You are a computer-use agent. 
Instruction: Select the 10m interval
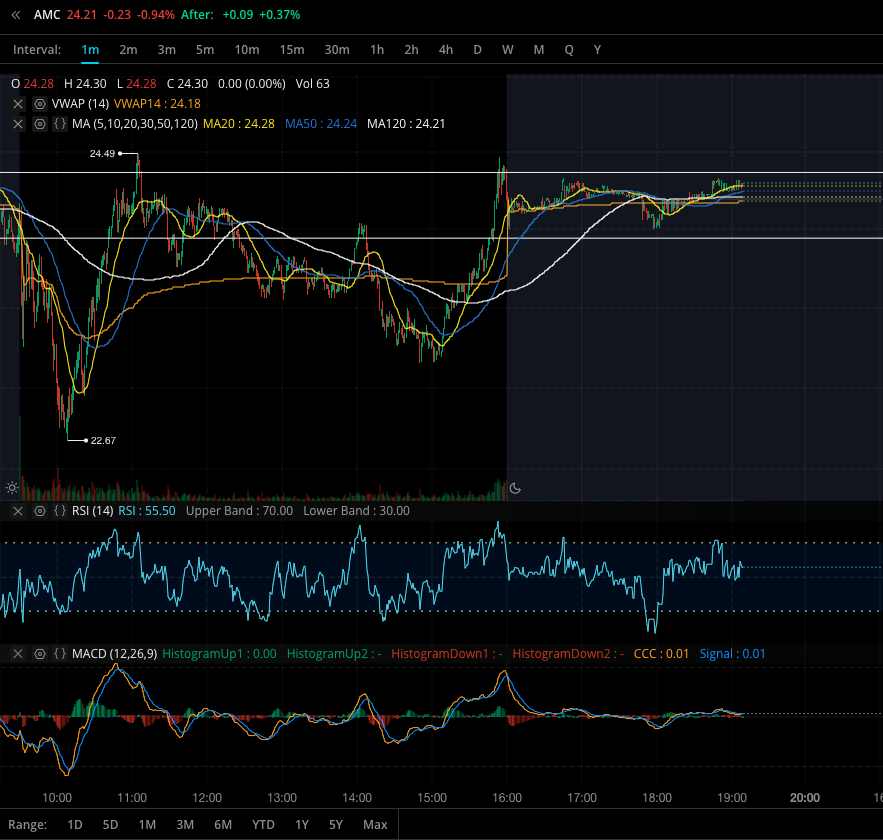pyautogui.click(x=247, y=50)
